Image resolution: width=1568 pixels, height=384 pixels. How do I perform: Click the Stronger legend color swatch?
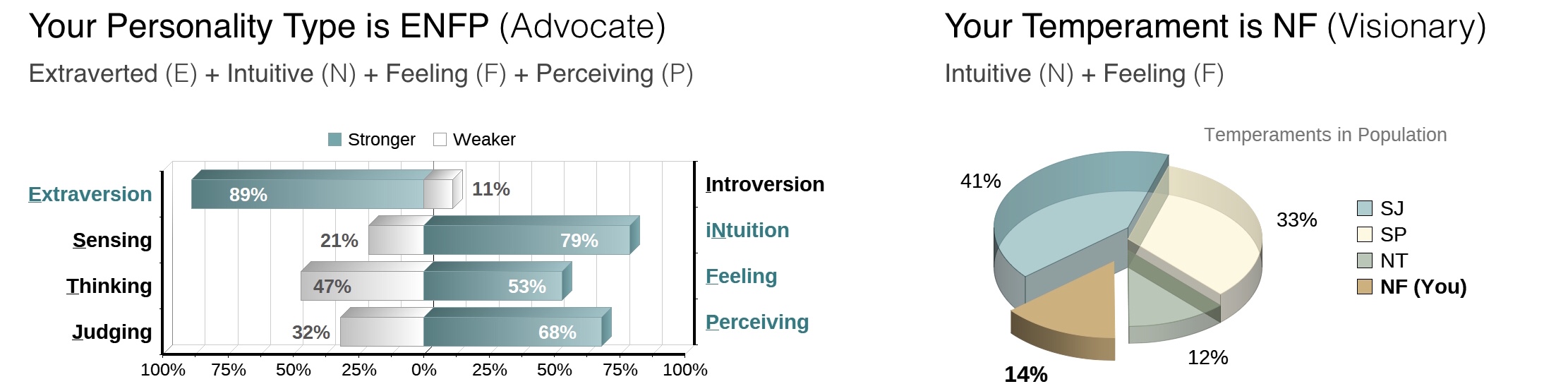tap(334, 140)
